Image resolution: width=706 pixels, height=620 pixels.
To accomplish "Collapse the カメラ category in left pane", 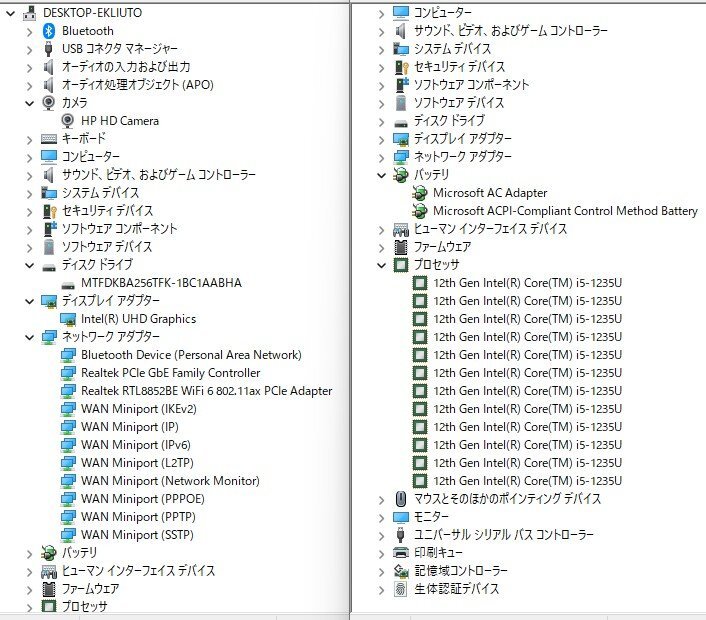I will tap(29, 104).
